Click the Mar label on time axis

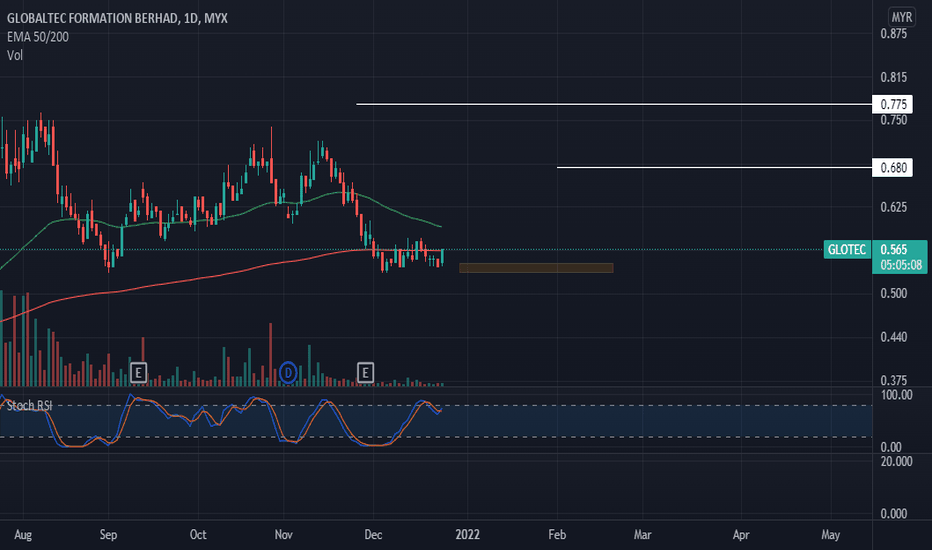click(643, 535)
